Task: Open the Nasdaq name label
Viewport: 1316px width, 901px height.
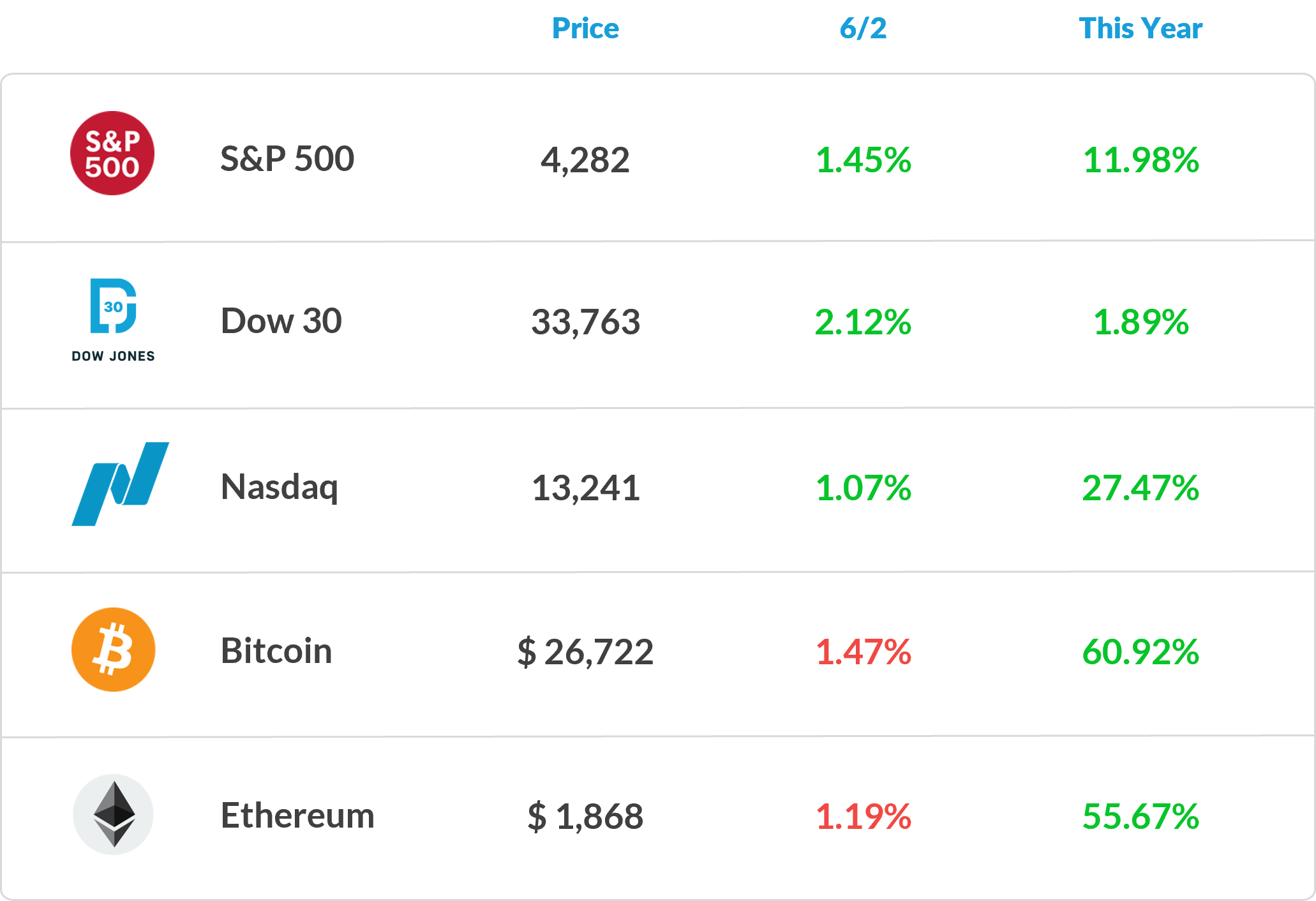Action: [280, 488]
